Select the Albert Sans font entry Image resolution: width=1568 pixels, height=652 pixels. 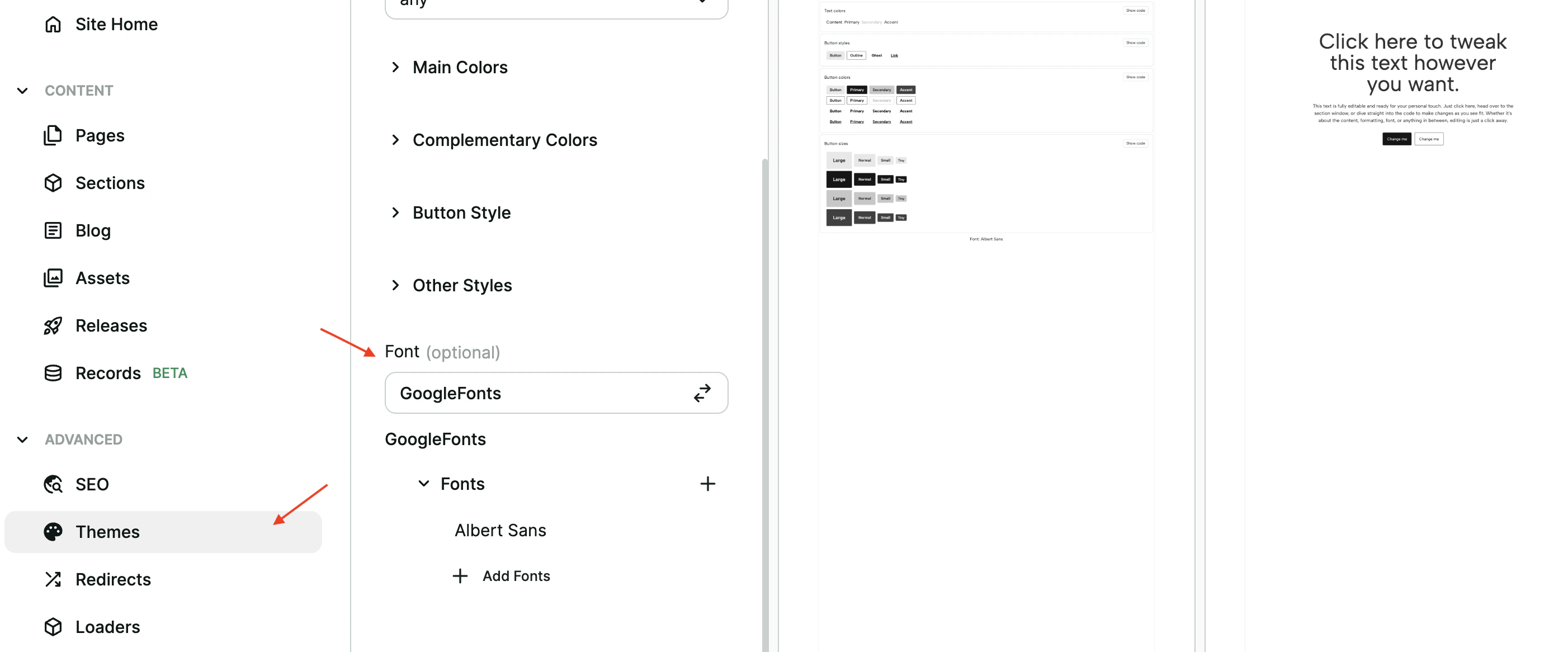(x=500, y=530)
